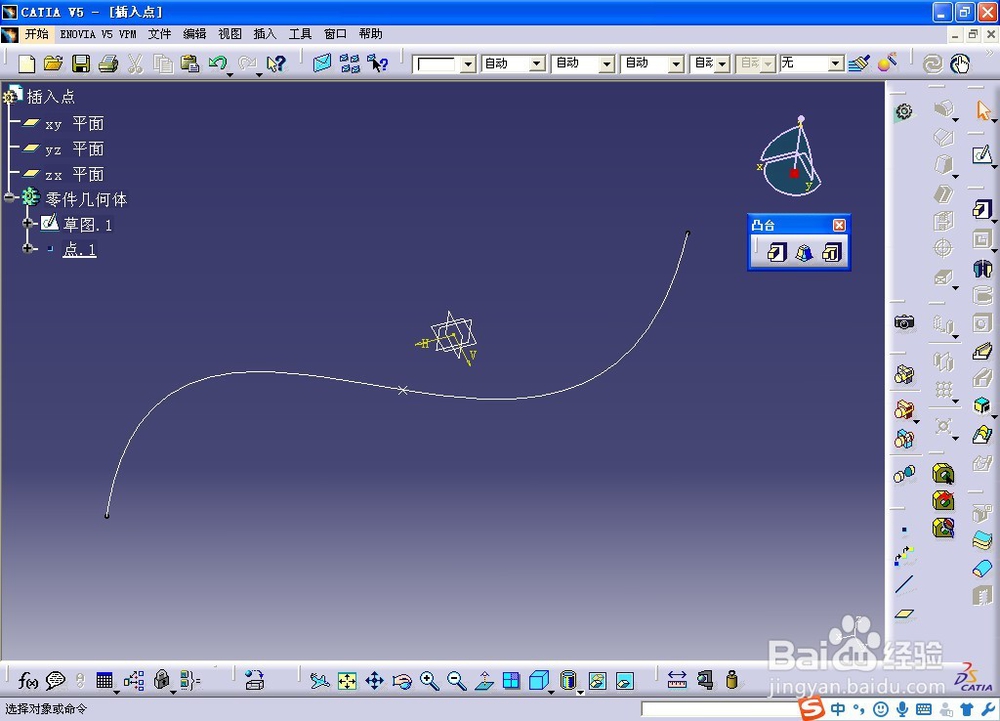The width and height of the screenshot is (1000, 721).
Task: Open the 插入 menu
Action: [265, 34]
